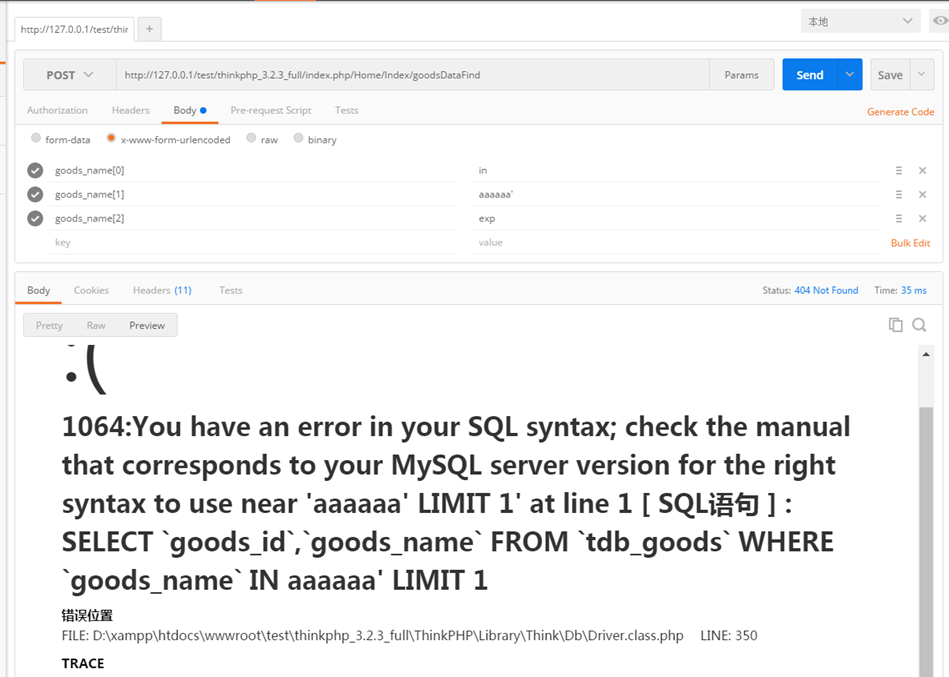The image size is (949, 677).
Task: Click the empty value field
Action: 675,243
